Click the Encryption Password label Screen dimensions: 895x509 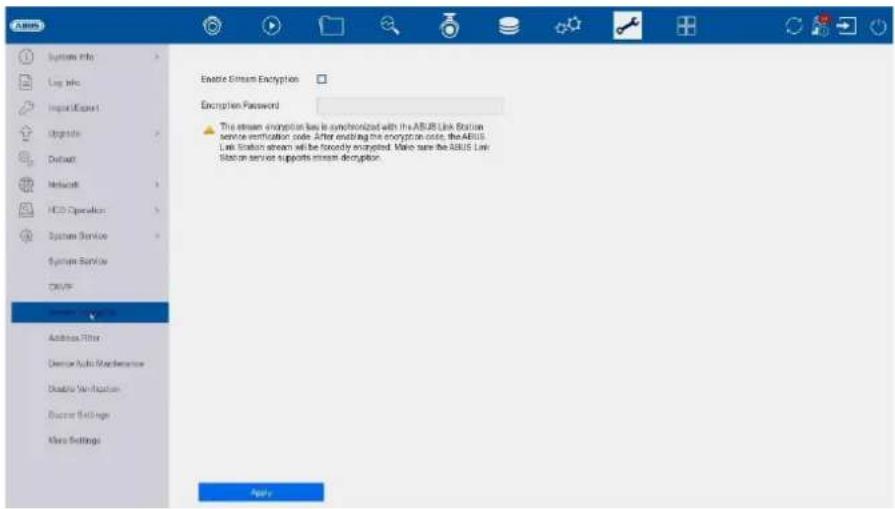pyautogui.click(x=240, y=105)
